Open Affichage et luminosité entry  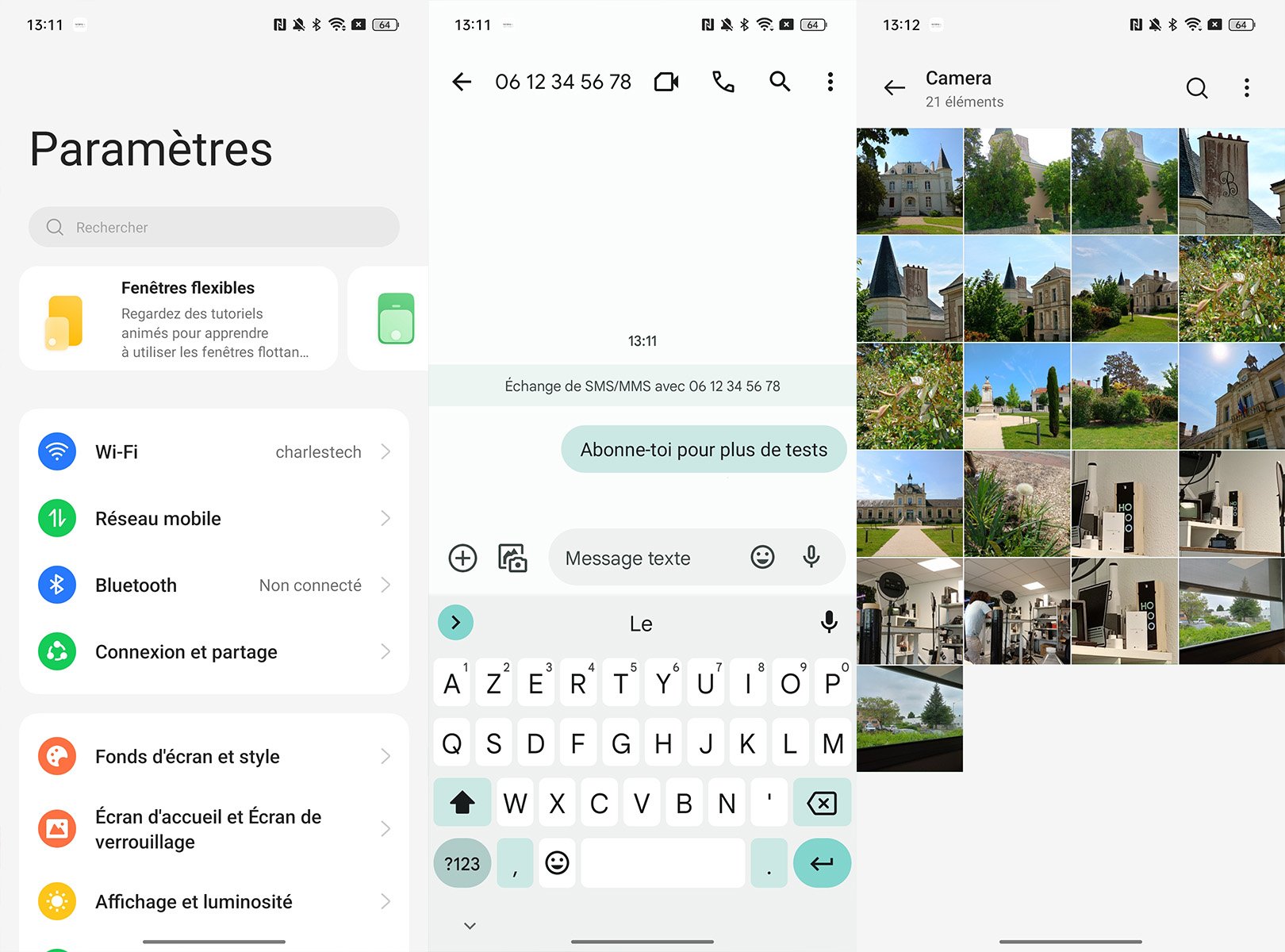point(214,901)
